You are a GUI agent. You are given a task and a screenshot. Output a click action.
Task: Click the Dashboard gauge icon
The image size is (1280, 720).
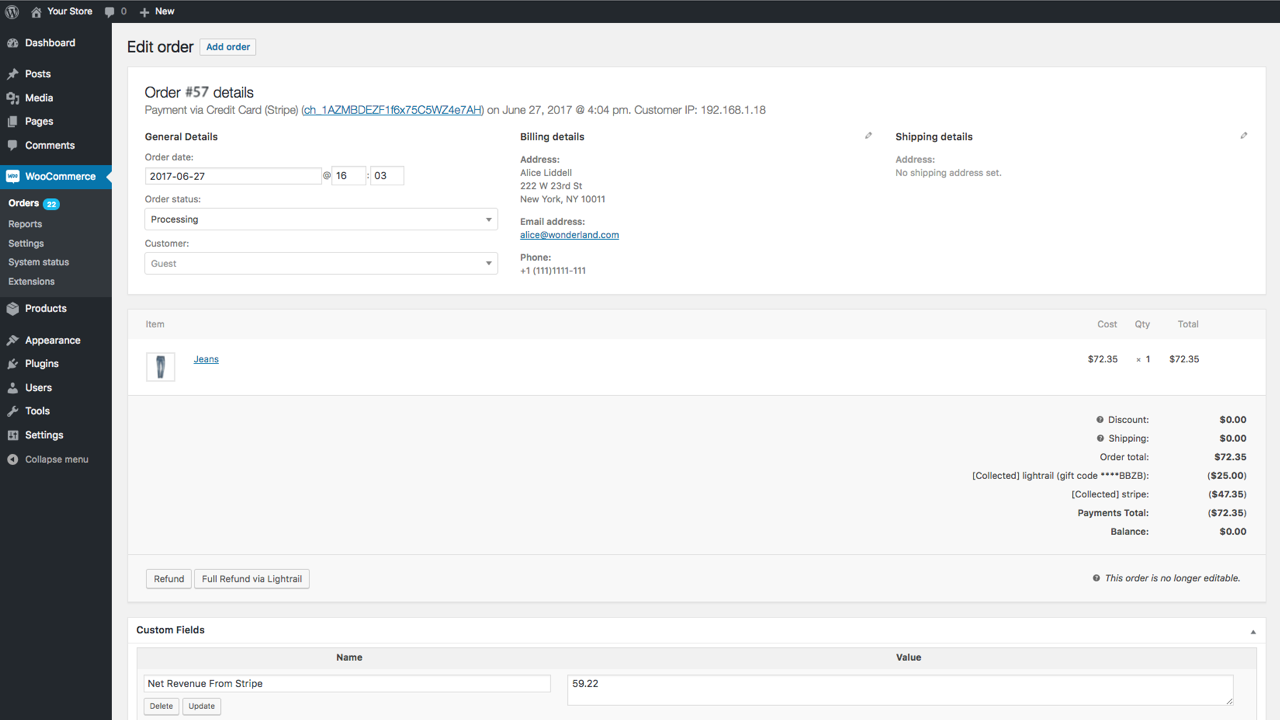[x=13, y=43]
